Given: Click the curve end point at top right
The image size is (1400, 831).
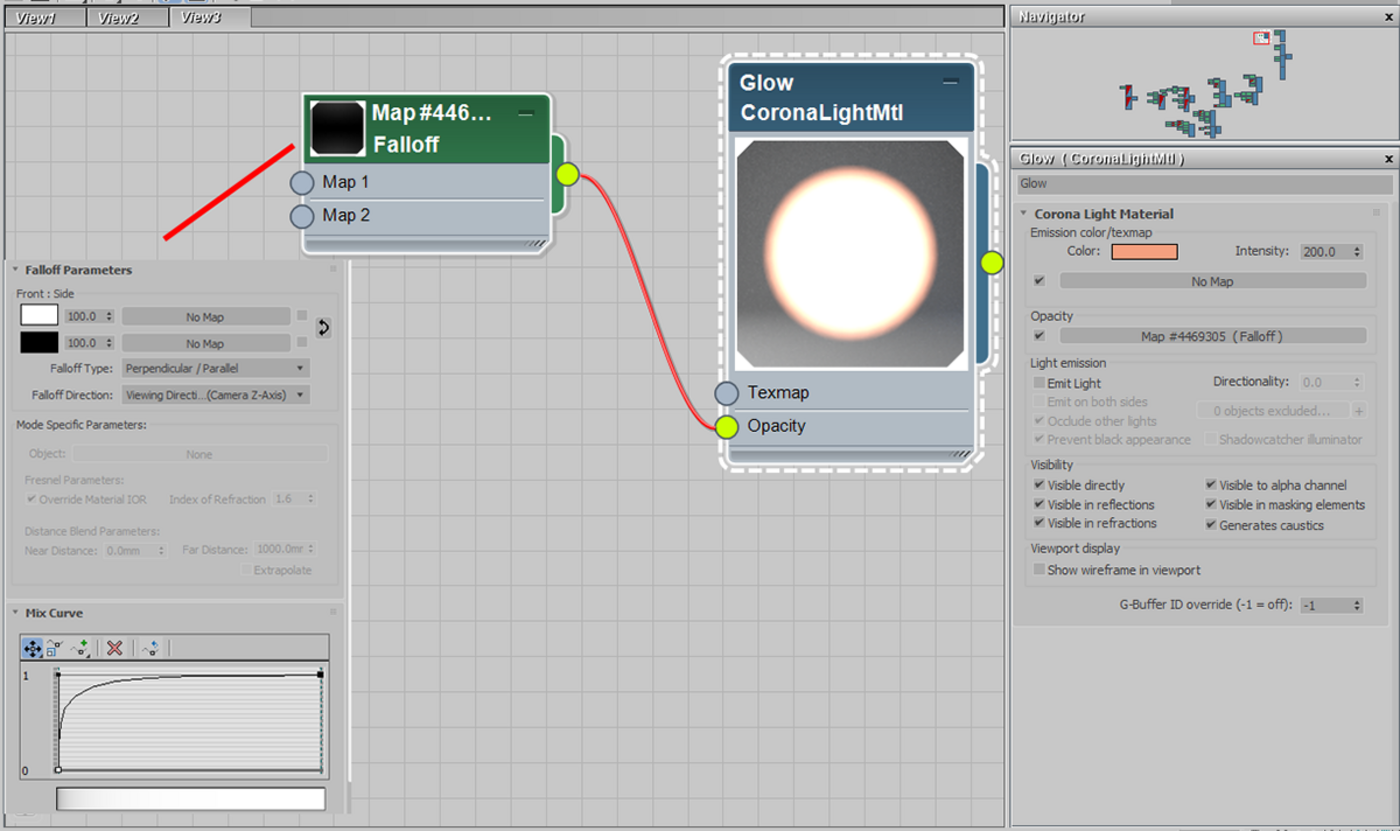Looking at the screenshot, I should point(320,675).
